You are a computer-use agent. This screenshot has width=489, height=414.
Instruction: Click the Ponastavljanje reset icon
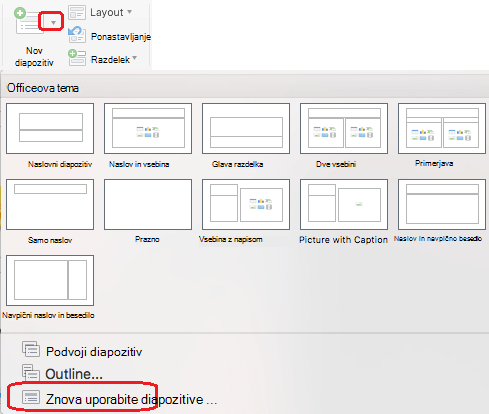[x=77, y=35]
